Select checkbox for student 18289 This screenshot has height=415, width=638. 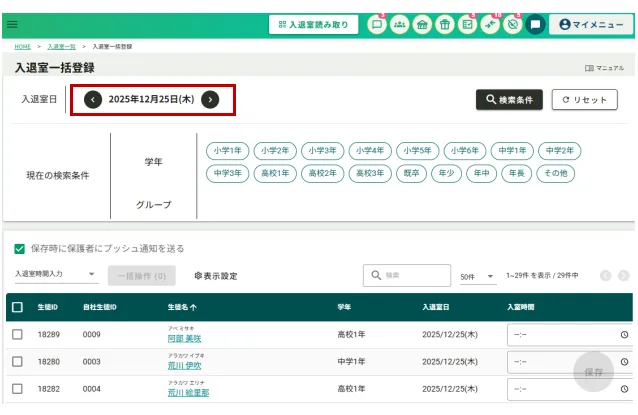click(17, 334)
